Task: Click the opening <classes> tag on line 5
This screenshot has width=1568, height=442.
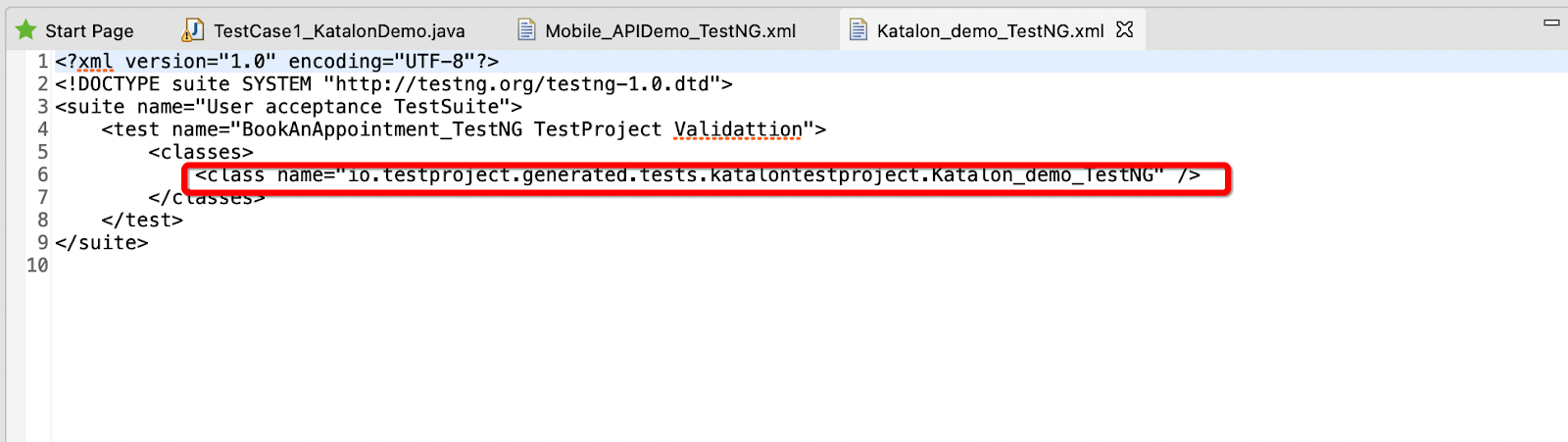Action: pos(201,152)
